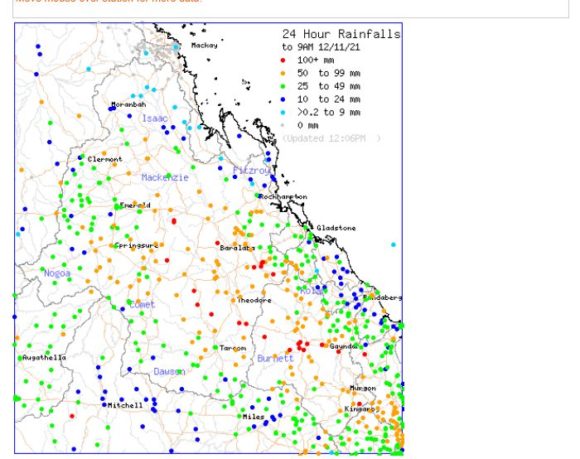Click the green 25 to 49 mm legend dot
This screenshot has width=580, height=459.
click(283, 87)
